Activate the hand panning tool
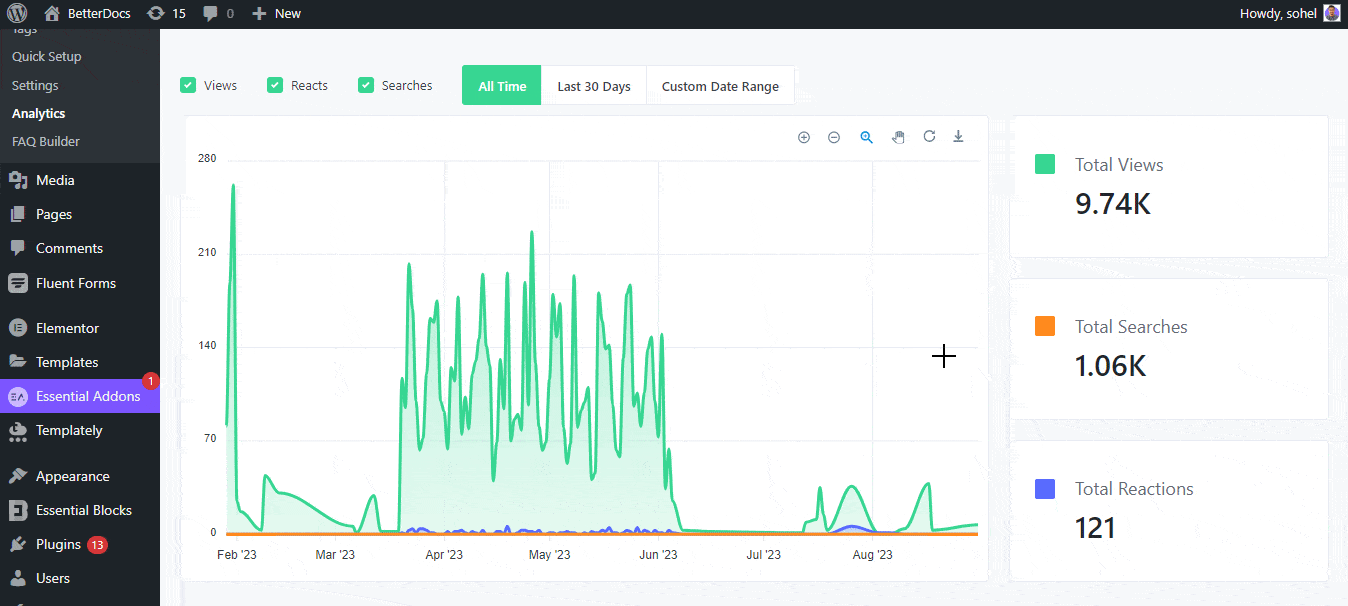The image size is (1348, 606). [x=898, y=137]
